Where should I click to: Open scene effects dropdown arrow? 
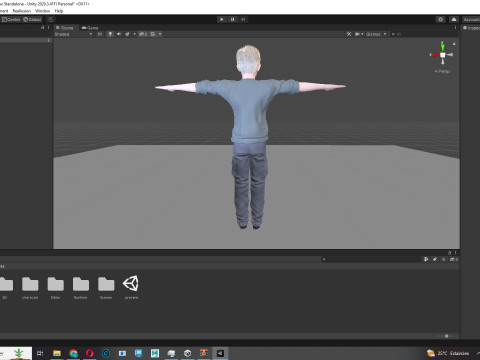[135, 34]
